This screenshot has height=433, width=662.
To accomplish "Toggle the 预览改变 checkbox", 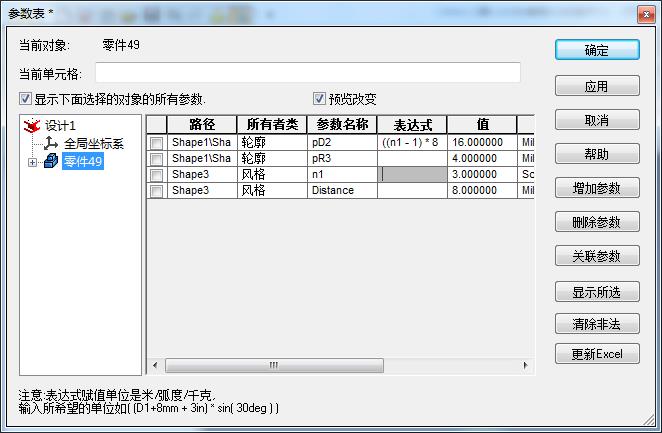I will pos(320,99).
